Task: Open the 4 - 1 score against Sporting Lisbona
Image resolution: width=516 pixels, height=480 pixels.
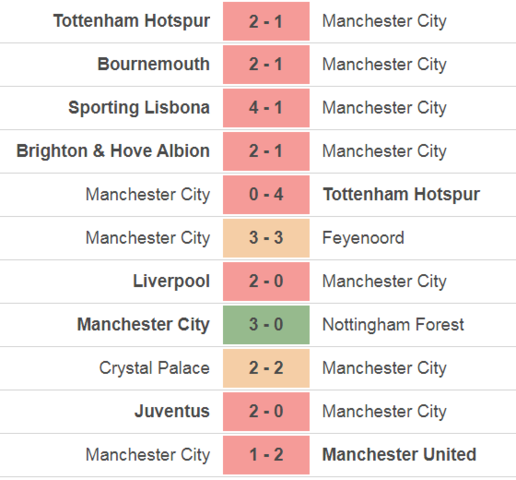Action: pyautogui.click(x=266, y=108)
